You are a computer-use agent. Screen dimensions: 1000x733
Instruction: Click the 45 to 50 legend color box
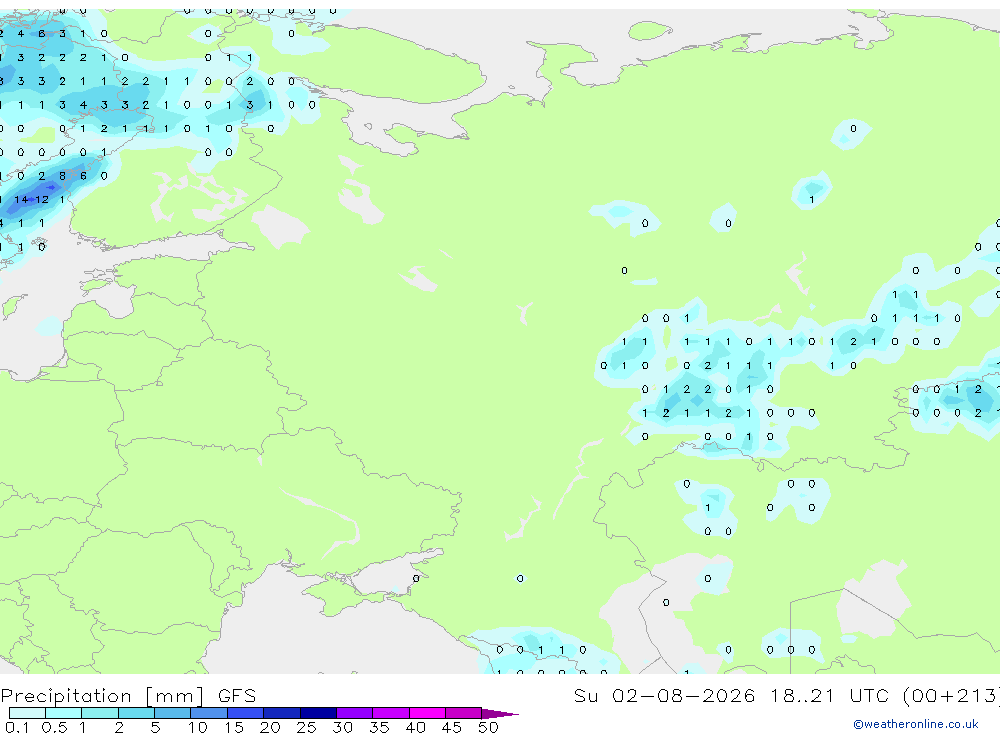pos(464,713)
